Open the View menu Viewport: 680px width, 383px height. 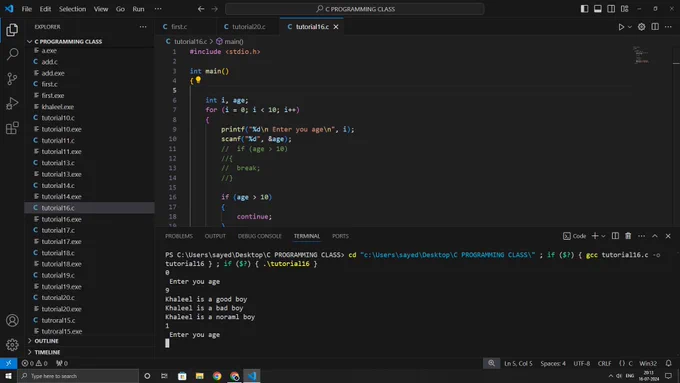click(x=101, y=9)
